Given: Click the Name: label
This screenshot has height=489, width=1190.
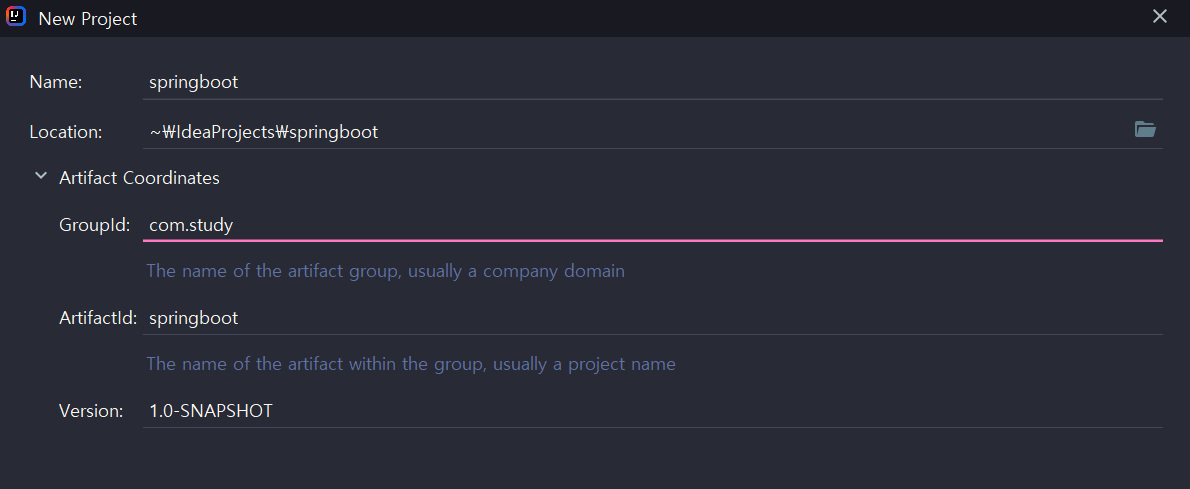Looking at the screenshot, I should click(x=56, y=82).
